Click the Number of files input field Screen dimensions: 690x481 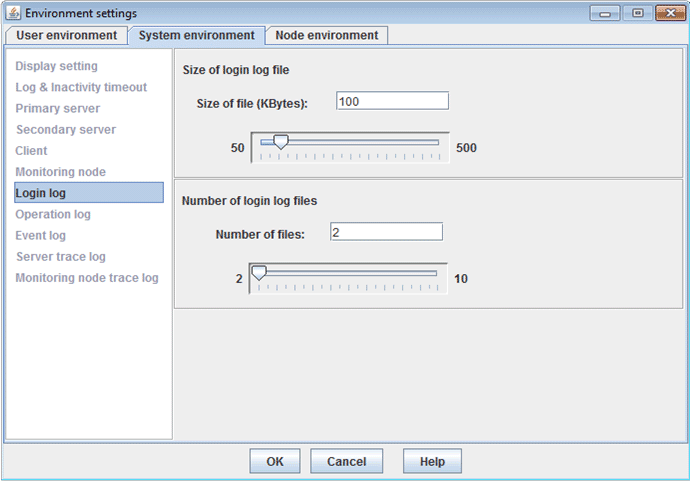pos(386,232)
